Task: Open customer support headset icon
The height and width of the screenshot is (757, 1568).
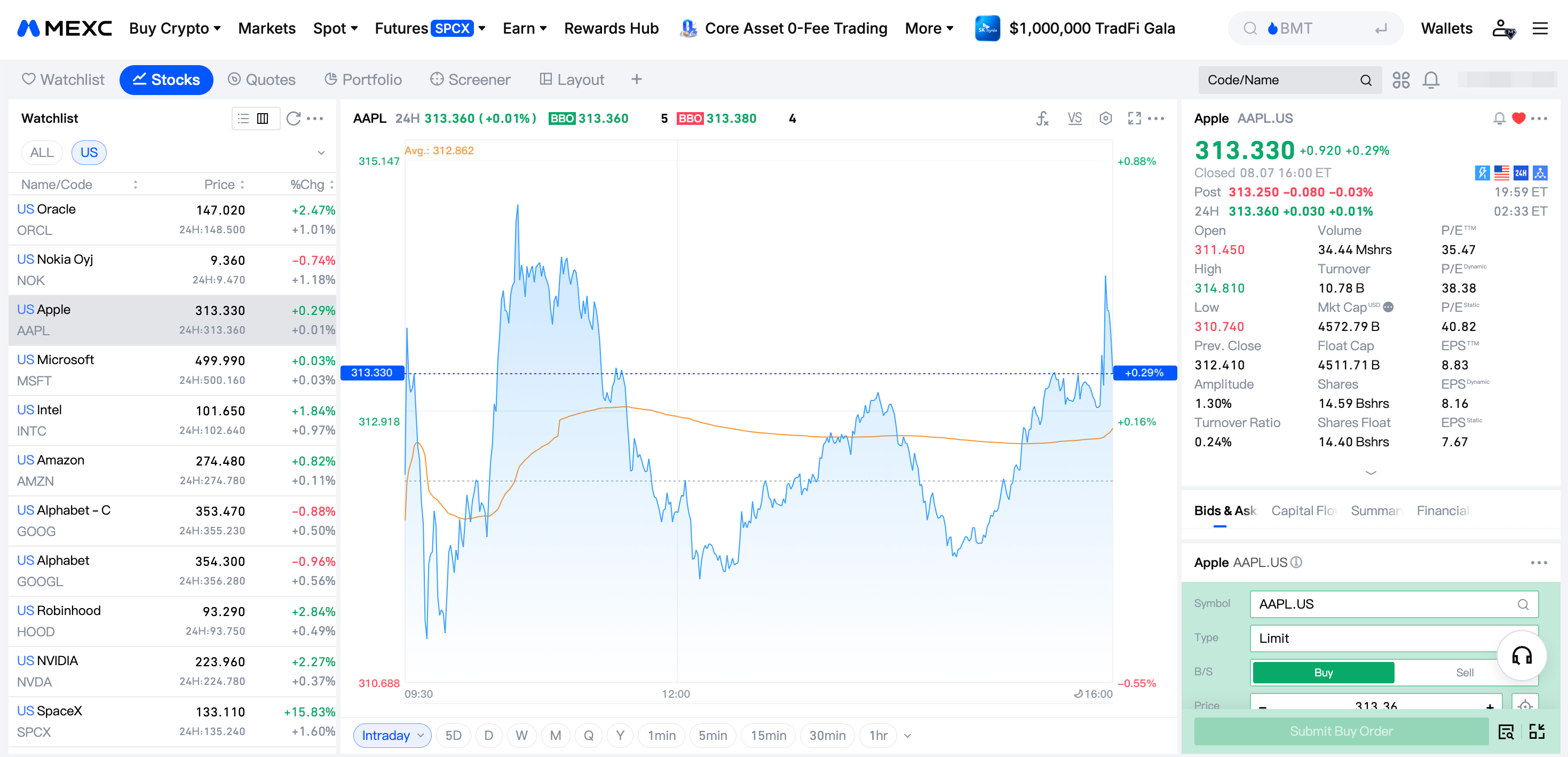Action: (x=1522, y=655)
